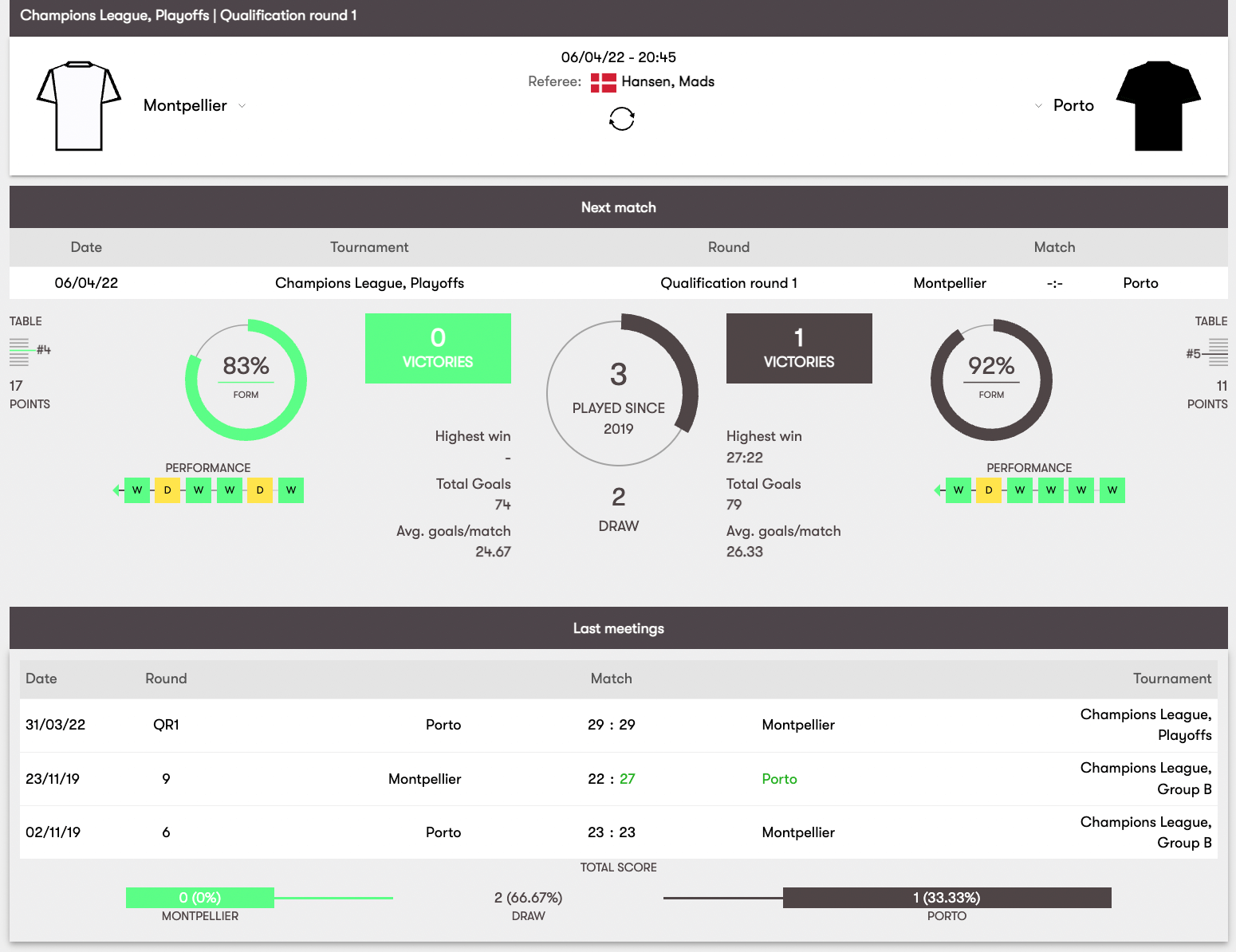Click Montpellier's 17 points value

pos(16,386)
